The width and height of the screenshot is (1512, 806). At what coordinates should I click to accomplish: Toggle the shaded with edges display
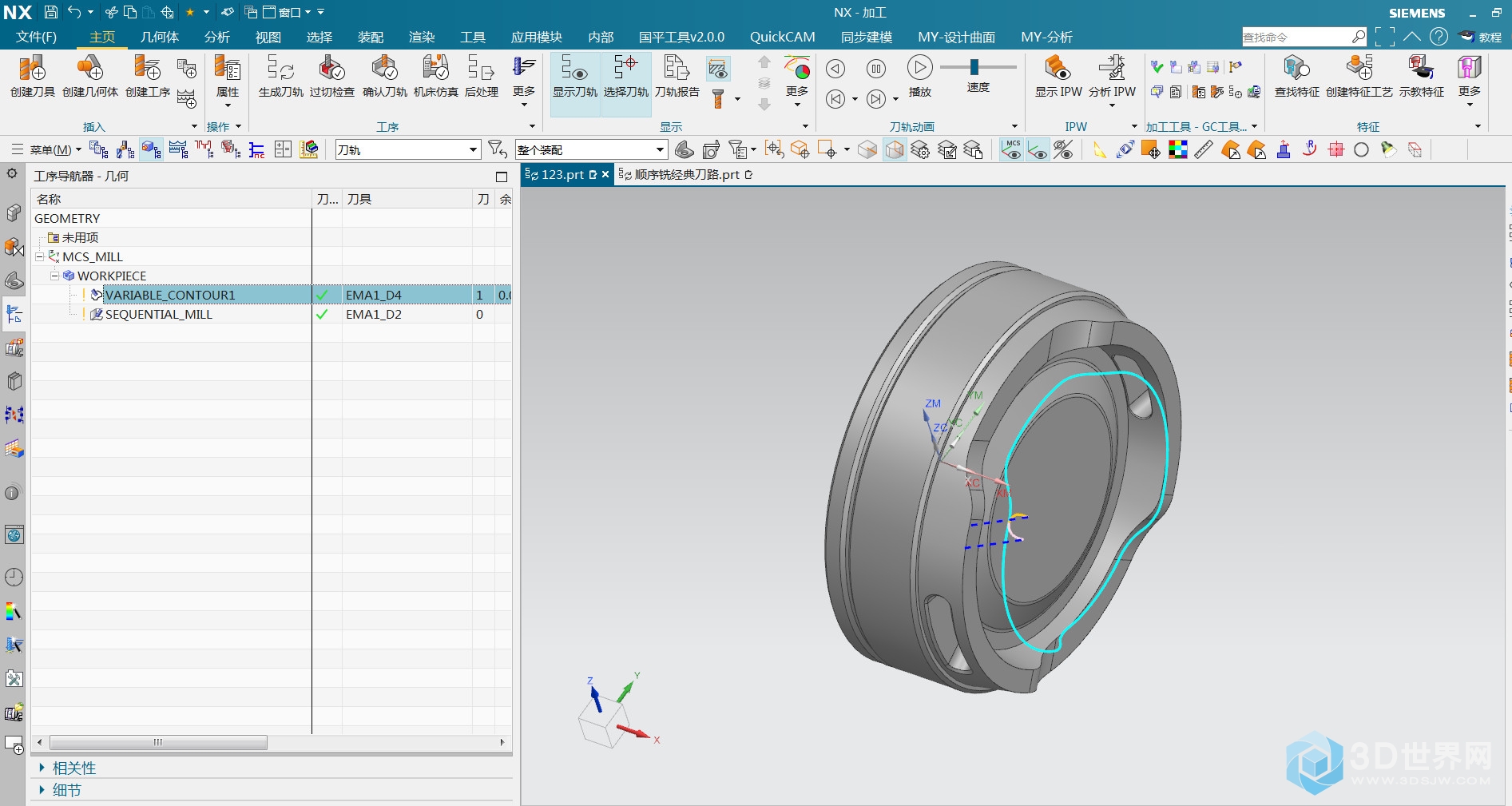(895, 149)
